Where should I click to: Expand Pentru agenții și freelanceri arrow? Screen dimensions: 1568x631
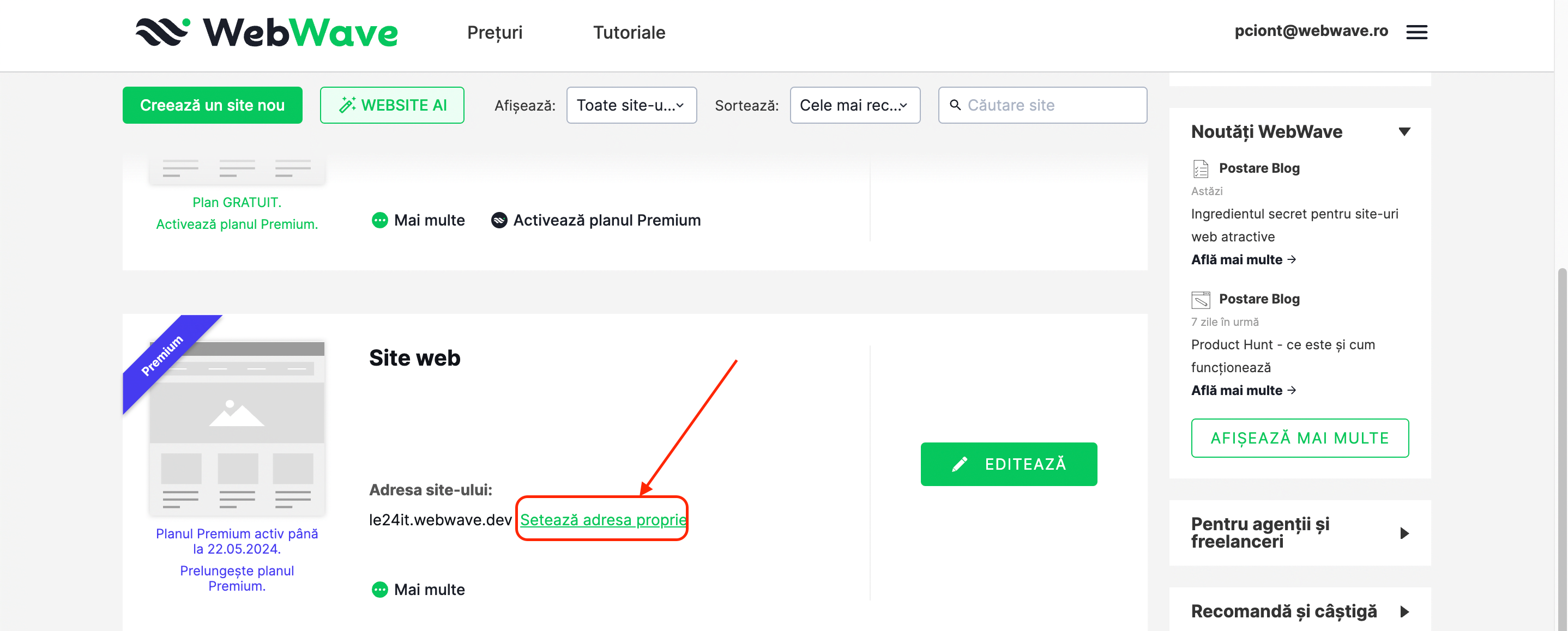pyautogui.click(x=1404, y=533)
